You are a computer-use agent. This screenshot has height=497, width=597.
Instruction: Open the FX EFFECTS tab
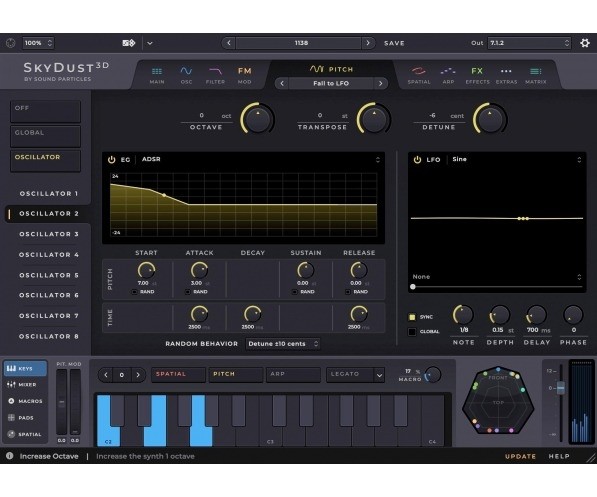pyautogui.click(x=477, y=75)
